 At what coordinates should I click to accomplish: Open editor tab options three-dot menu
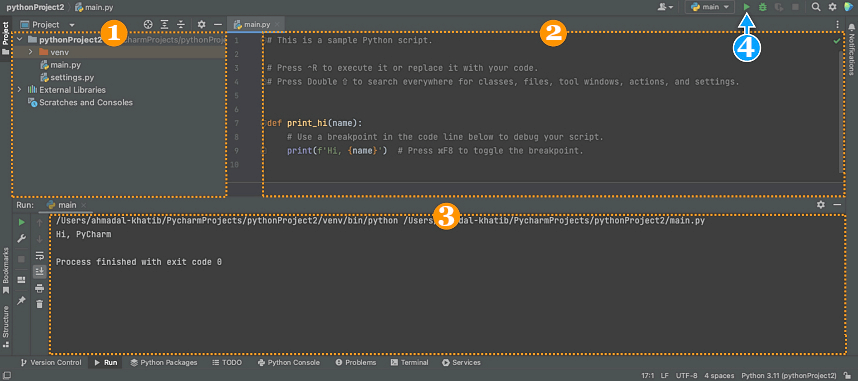838,25
